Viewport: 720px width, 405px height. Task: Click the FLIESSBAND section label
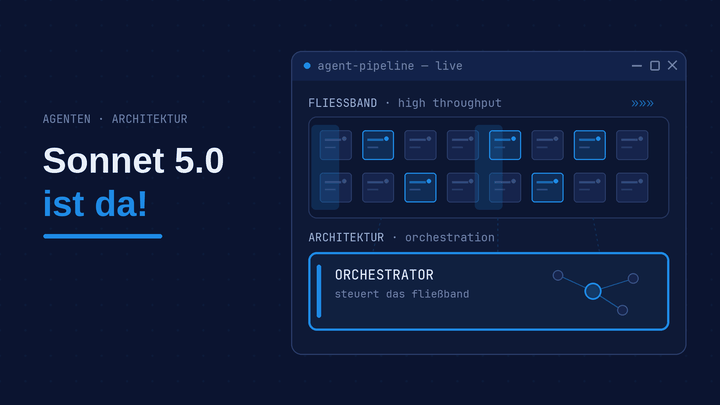[x=343, y=103]
